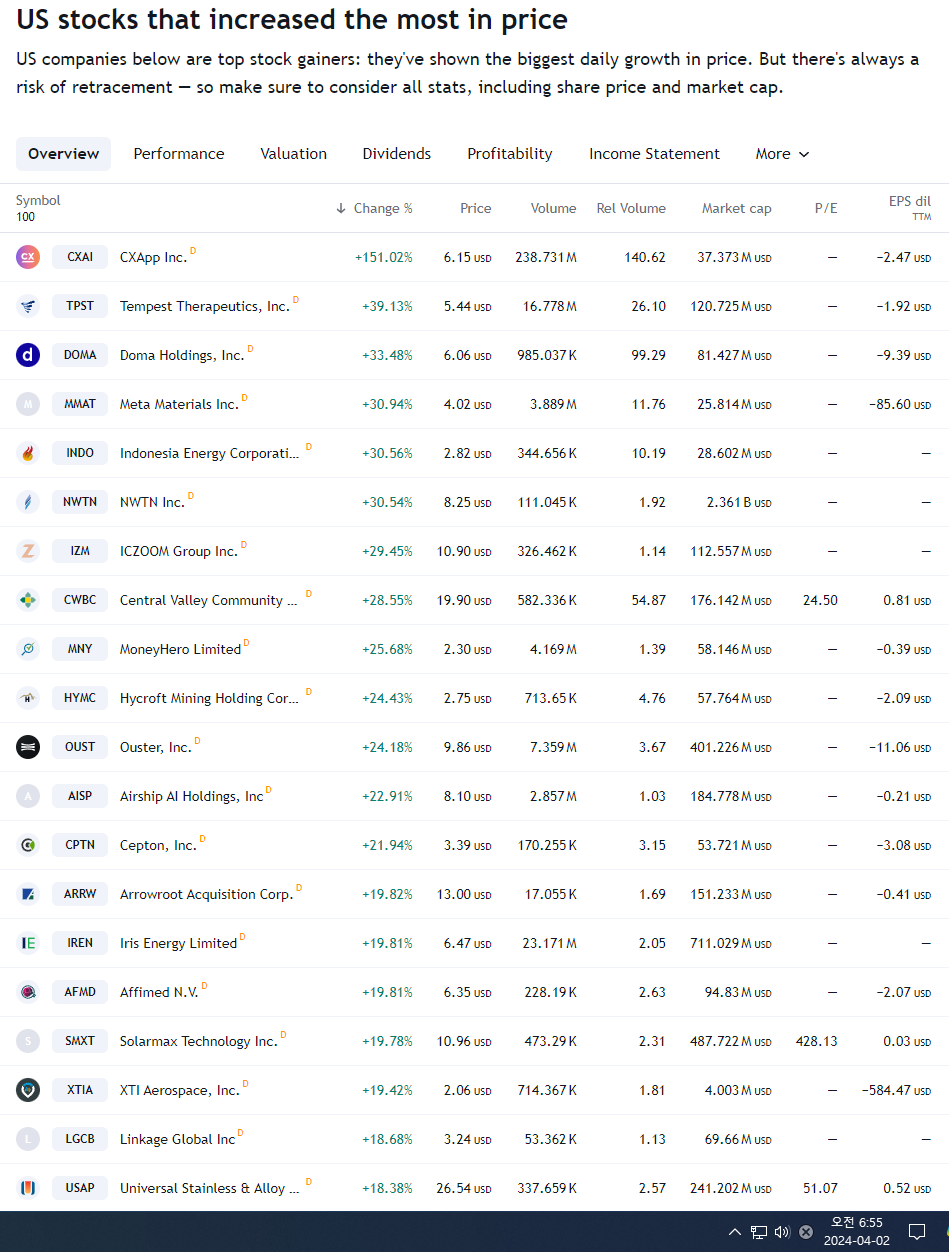Open the NWTN Inc. company link
Screen dimensions: 949x1252
point(152,502)
